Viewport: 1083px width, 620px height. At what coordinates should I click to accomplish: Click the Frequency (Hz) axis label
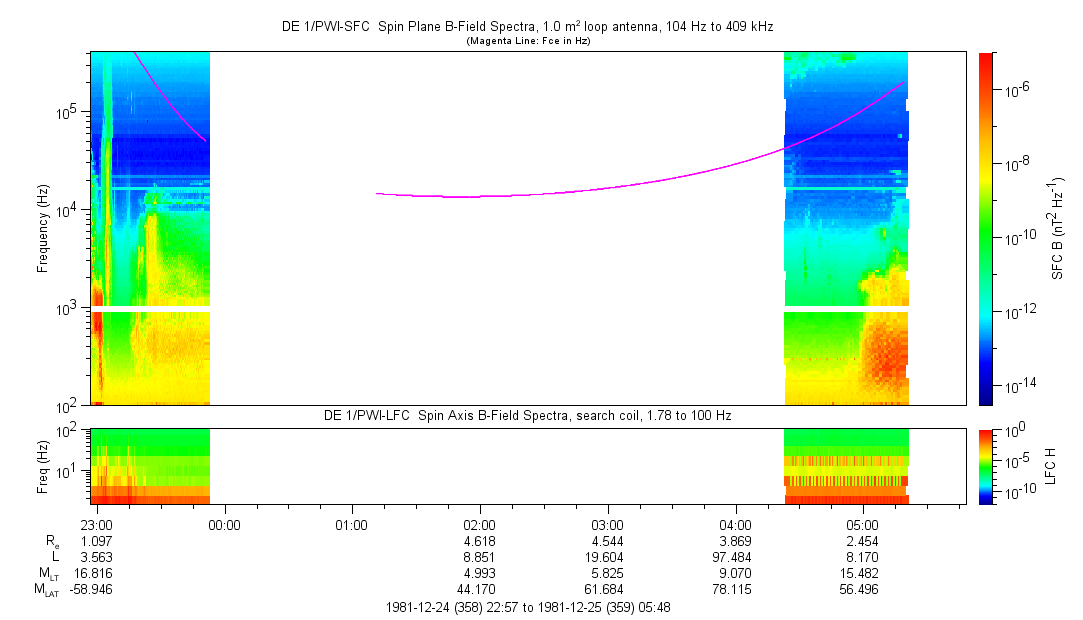[43, 228]
